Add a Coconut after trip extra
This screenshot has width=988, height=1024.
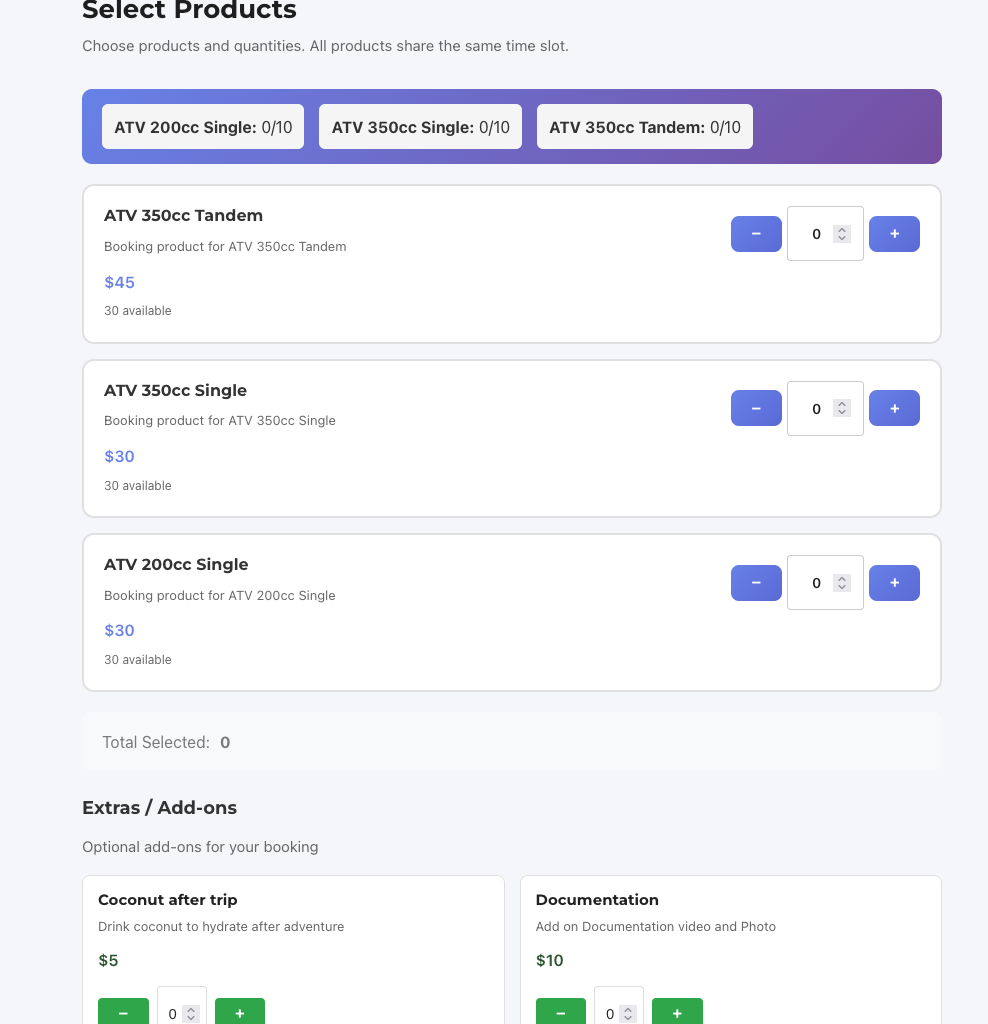[240, 1013]
